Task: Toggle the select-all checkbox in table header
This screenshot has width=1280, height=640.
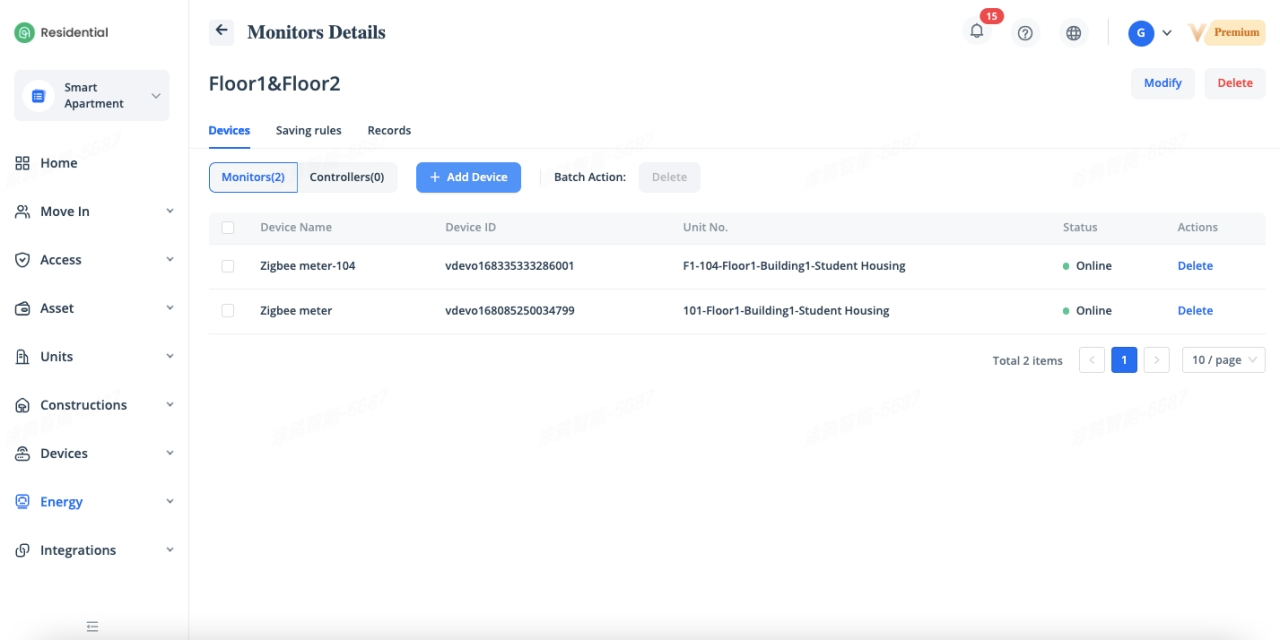Action: click(228, 228)
